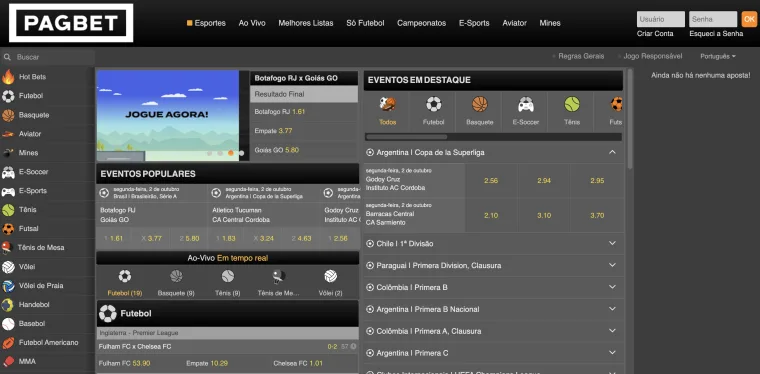Select the live Futebol (19) tab
Image resolution: width=760 pixels, height=374 pixels.
125,283
